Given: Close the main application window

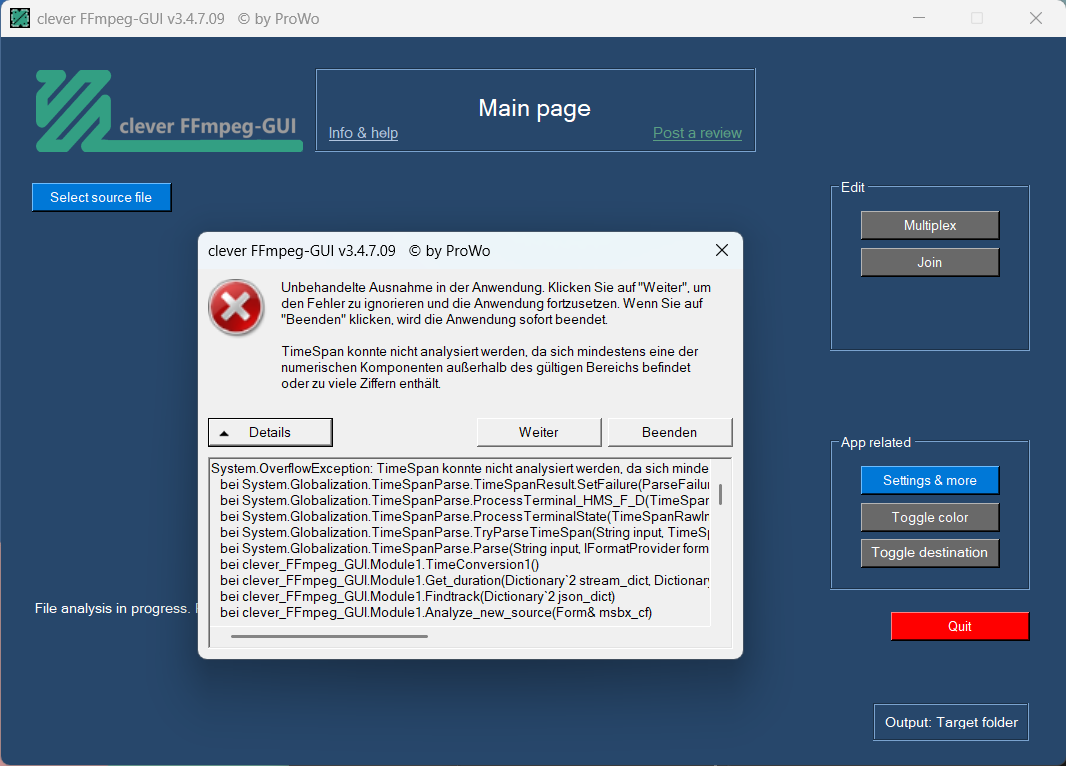Looking at the screenshot, I should pos(1035,18).
